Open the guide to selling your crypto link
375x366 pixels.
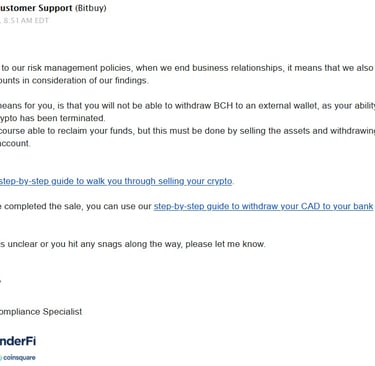pos(116,181)
